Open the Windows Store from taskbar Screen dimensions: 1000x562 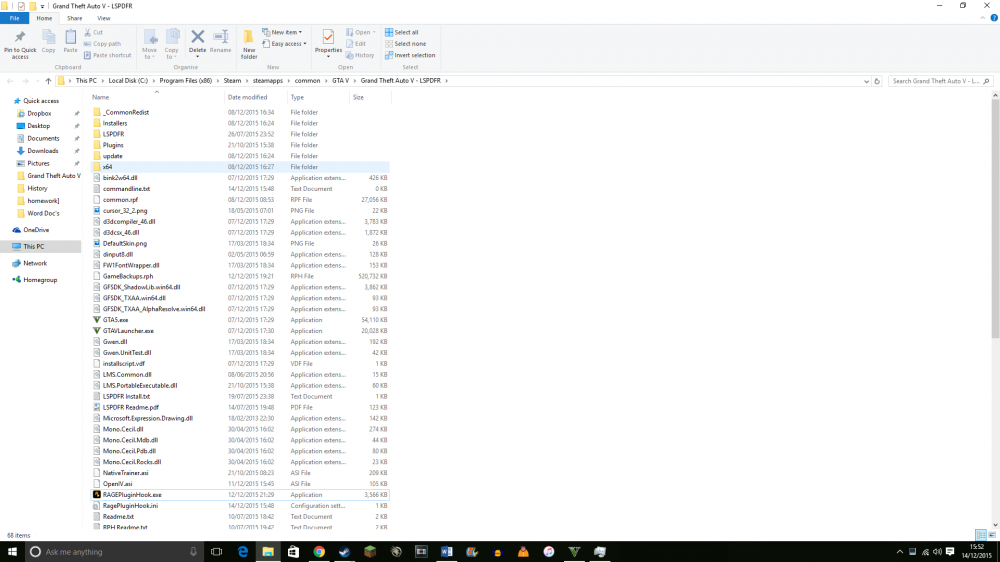[293, 552]
